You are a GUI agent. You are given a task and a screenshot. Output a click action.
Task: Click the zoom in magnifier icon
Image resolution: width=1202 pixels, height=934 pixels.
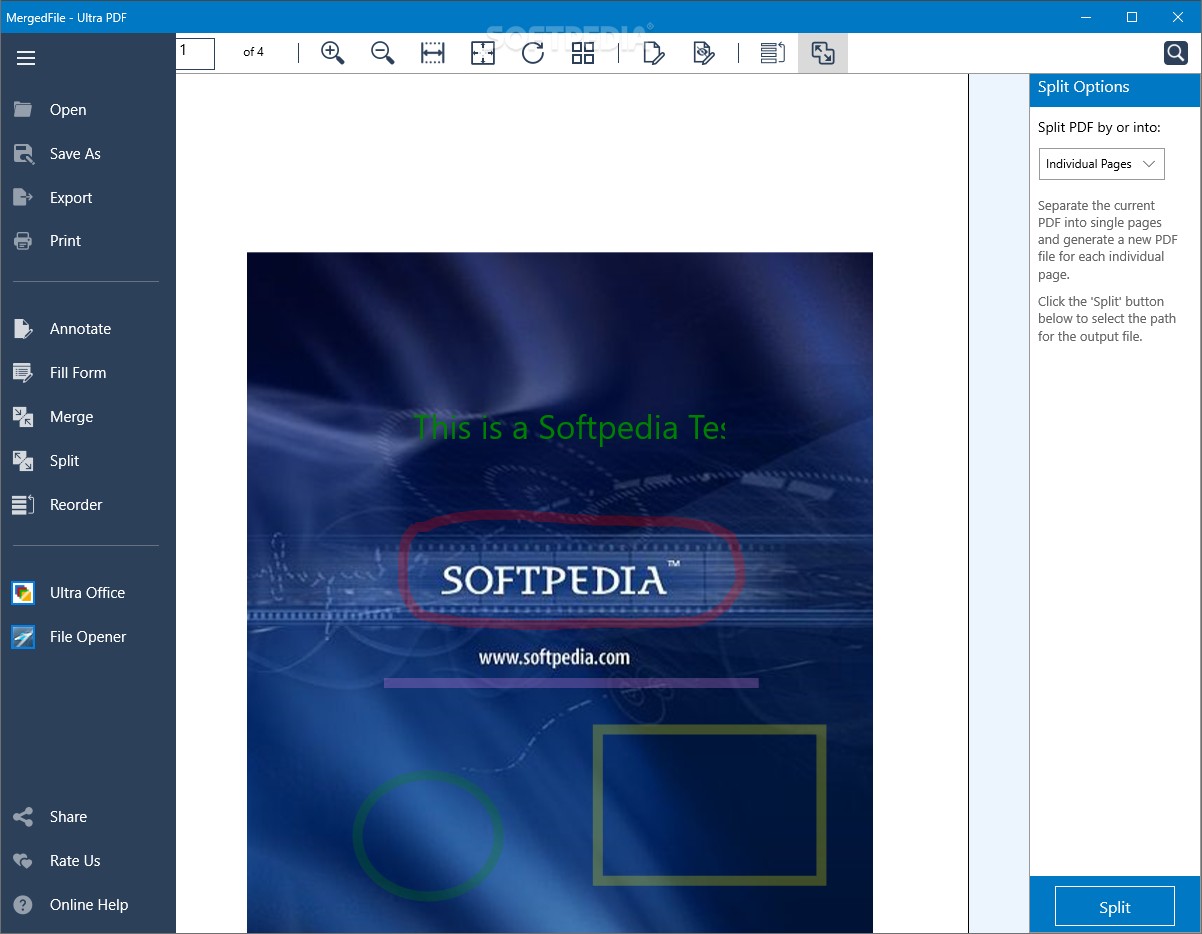333,53
